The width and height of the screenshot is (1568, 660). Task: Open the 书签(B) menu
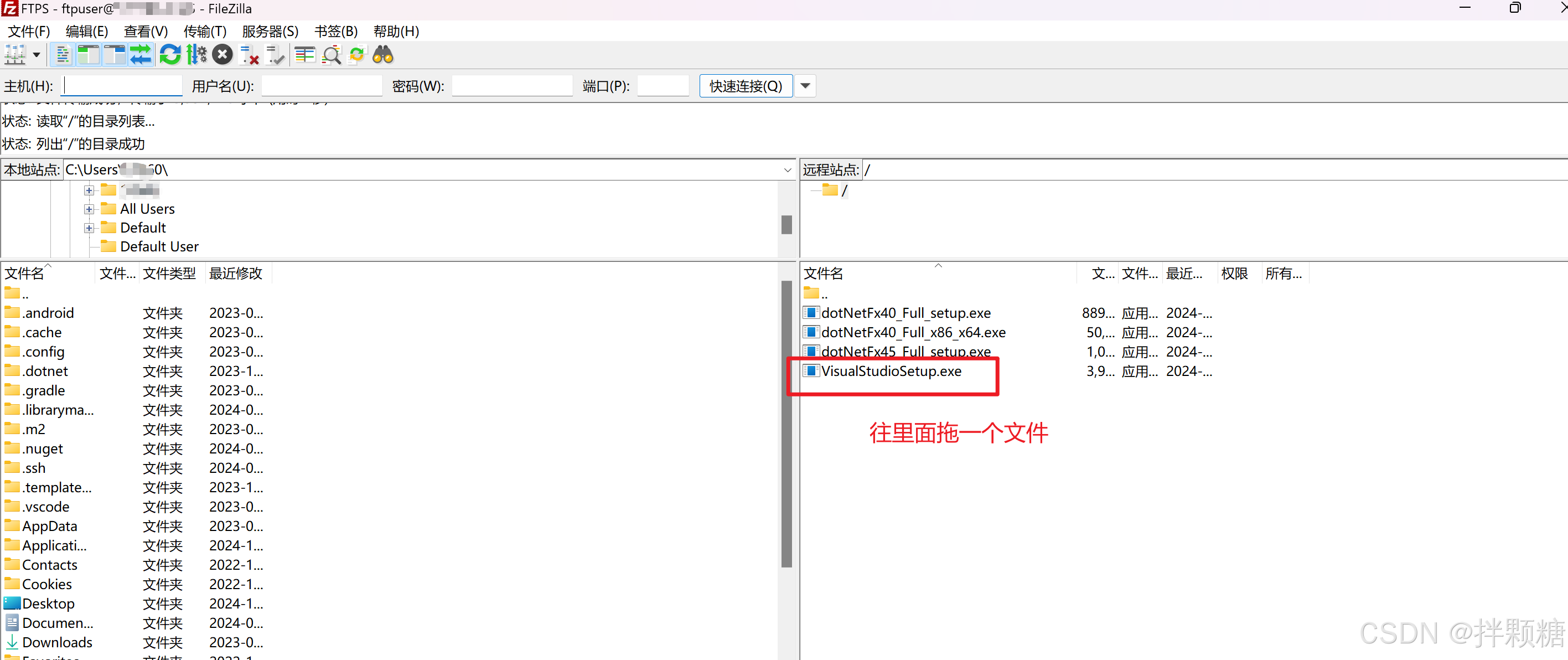[x=335, y=31]
